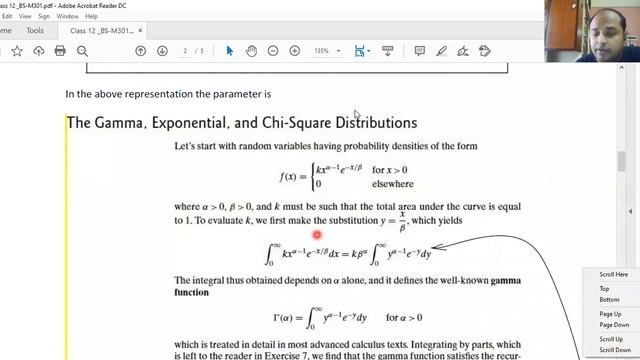
Task: Open Find text magnifier icon
Action: [x=82, y=51]
